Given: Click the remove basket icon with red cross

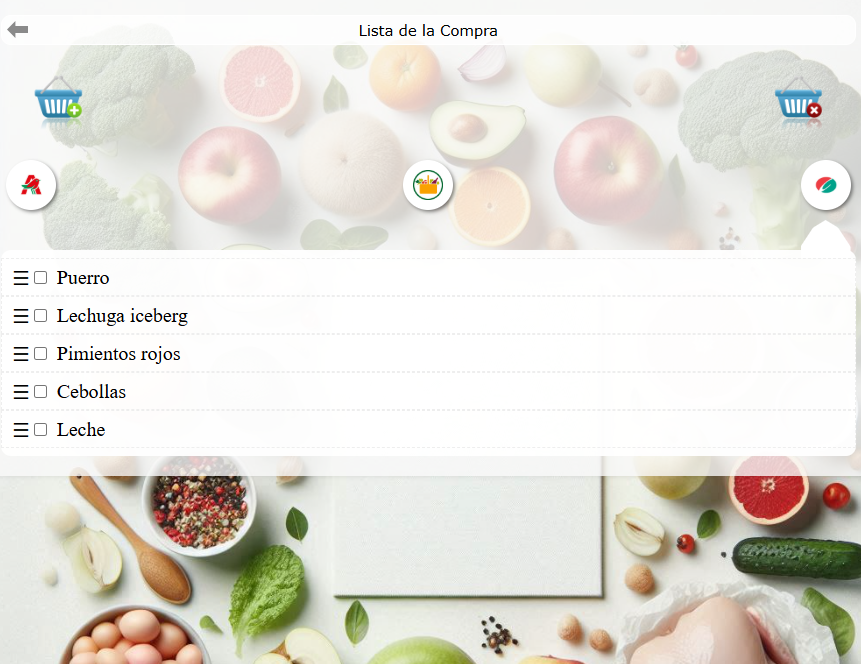Looking at the screenshot, I should pyautogui.click(x=798, y=98).
